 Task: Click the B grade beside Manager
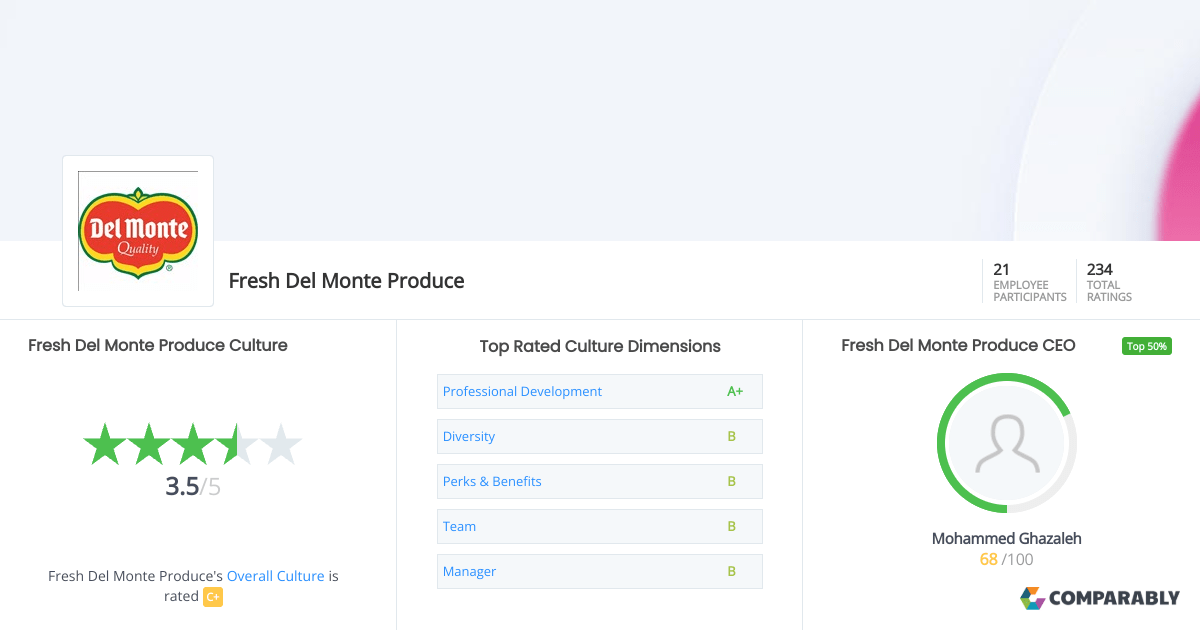tap(732, 571)
